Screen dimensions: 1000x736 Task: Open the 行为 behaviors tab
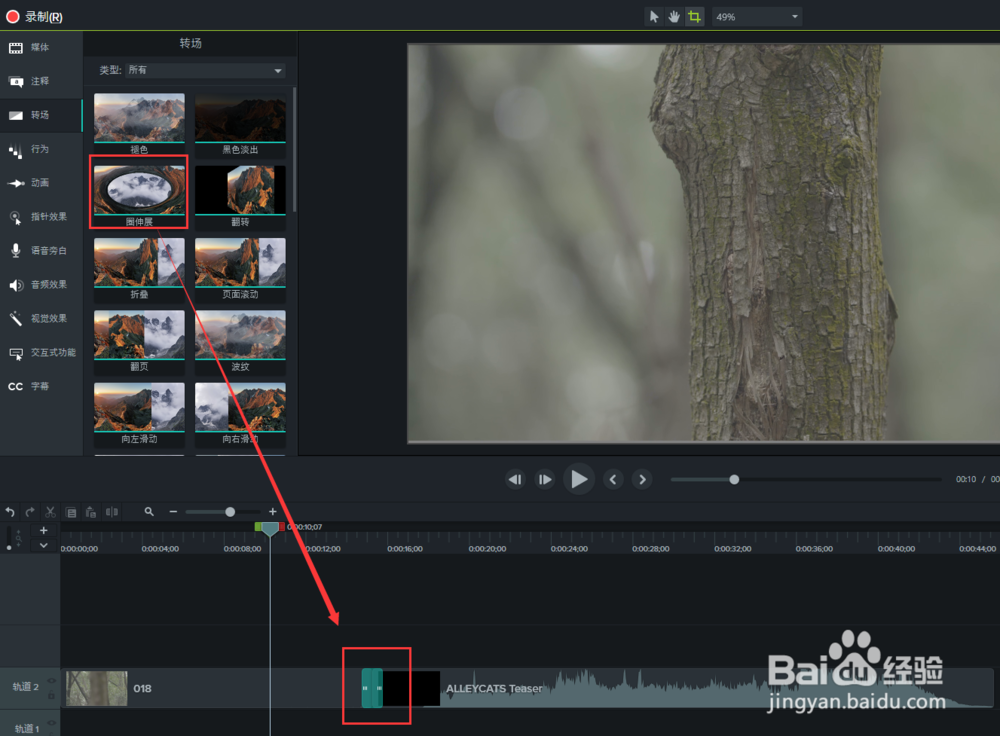(x=41, y=149)
